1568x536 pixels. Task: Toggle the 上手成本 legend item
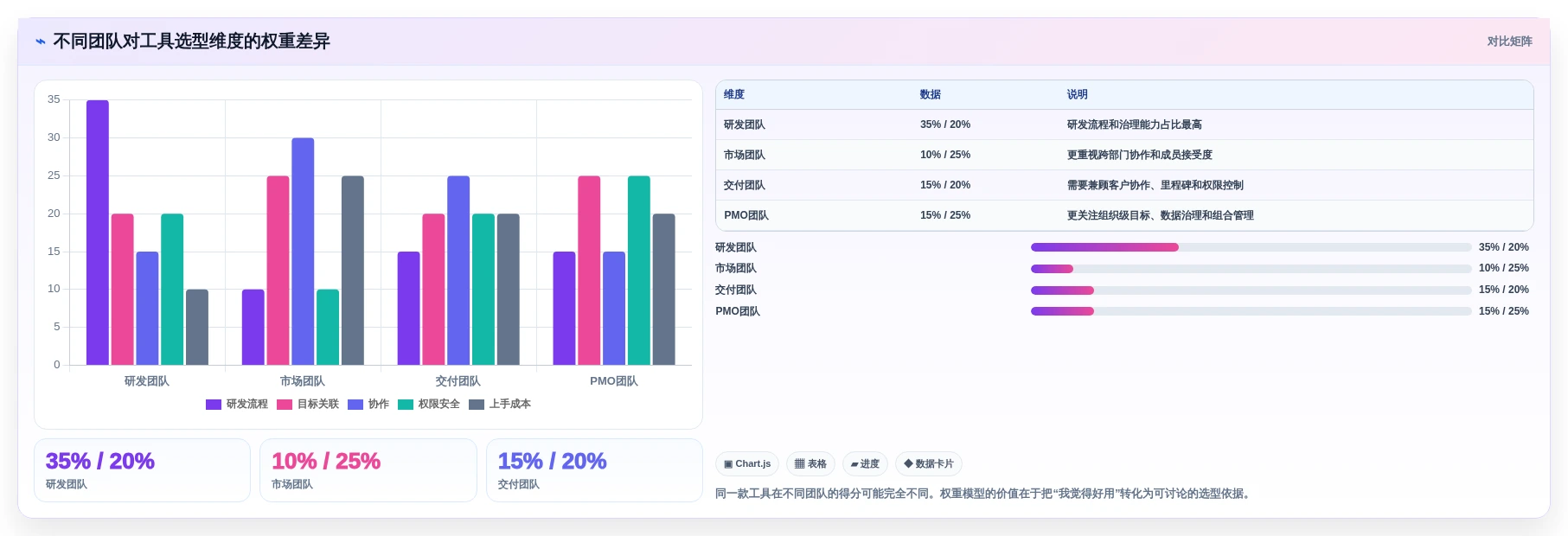point(500,404)
